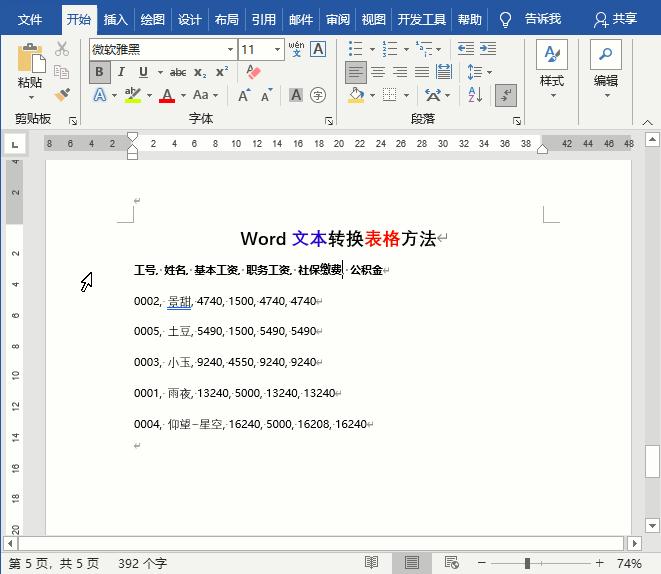
Task: Click the zoom in plus button
Action: tap(599, 563)
